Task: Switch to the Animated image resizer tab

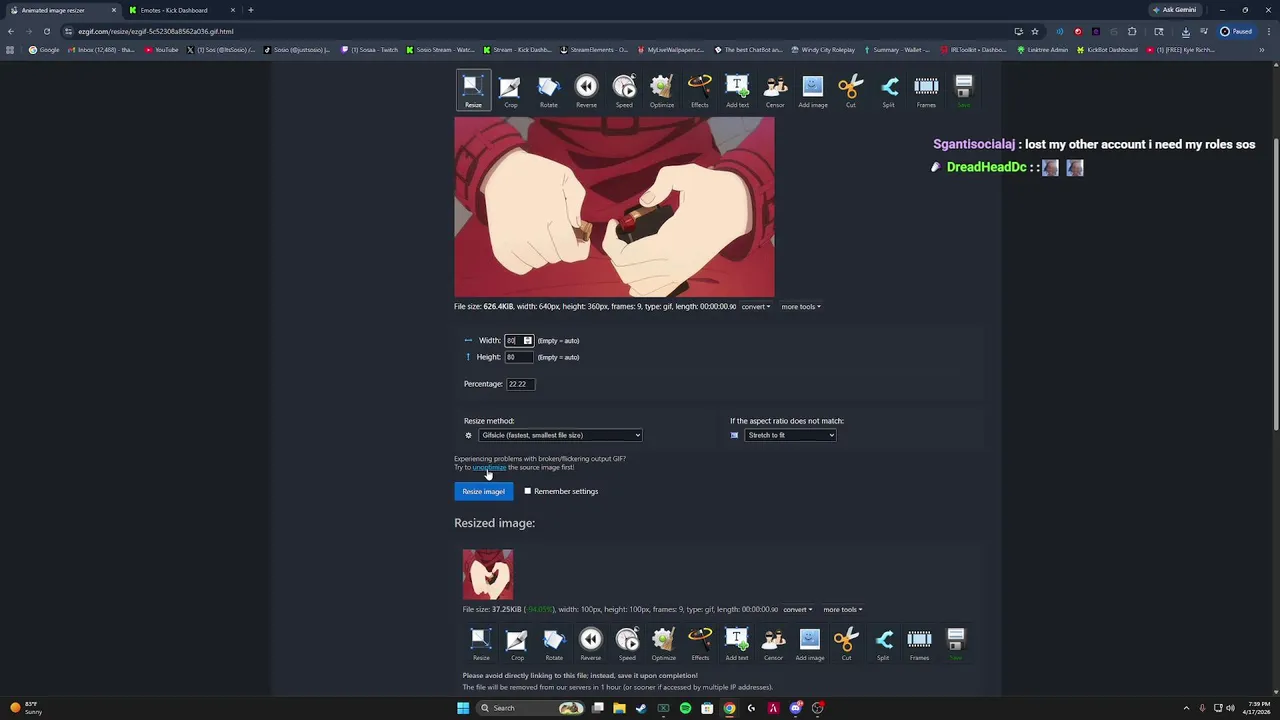Action: coord(60,10)
